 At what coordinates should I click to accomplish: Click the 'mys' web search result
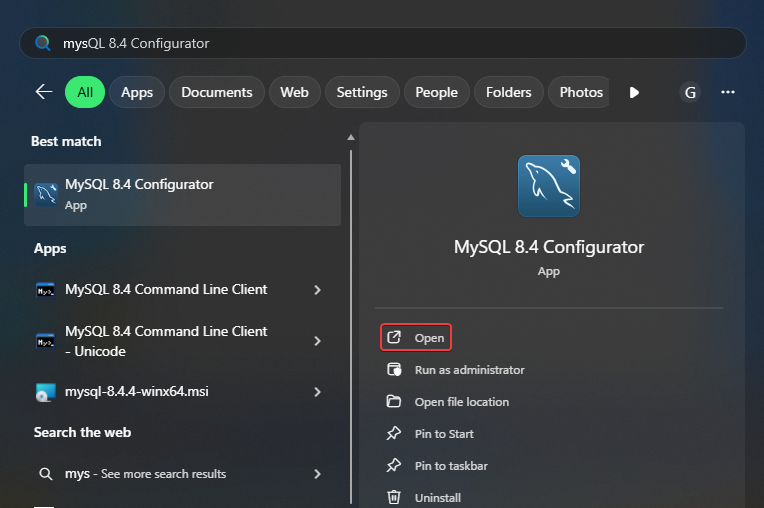click(160, 474)
